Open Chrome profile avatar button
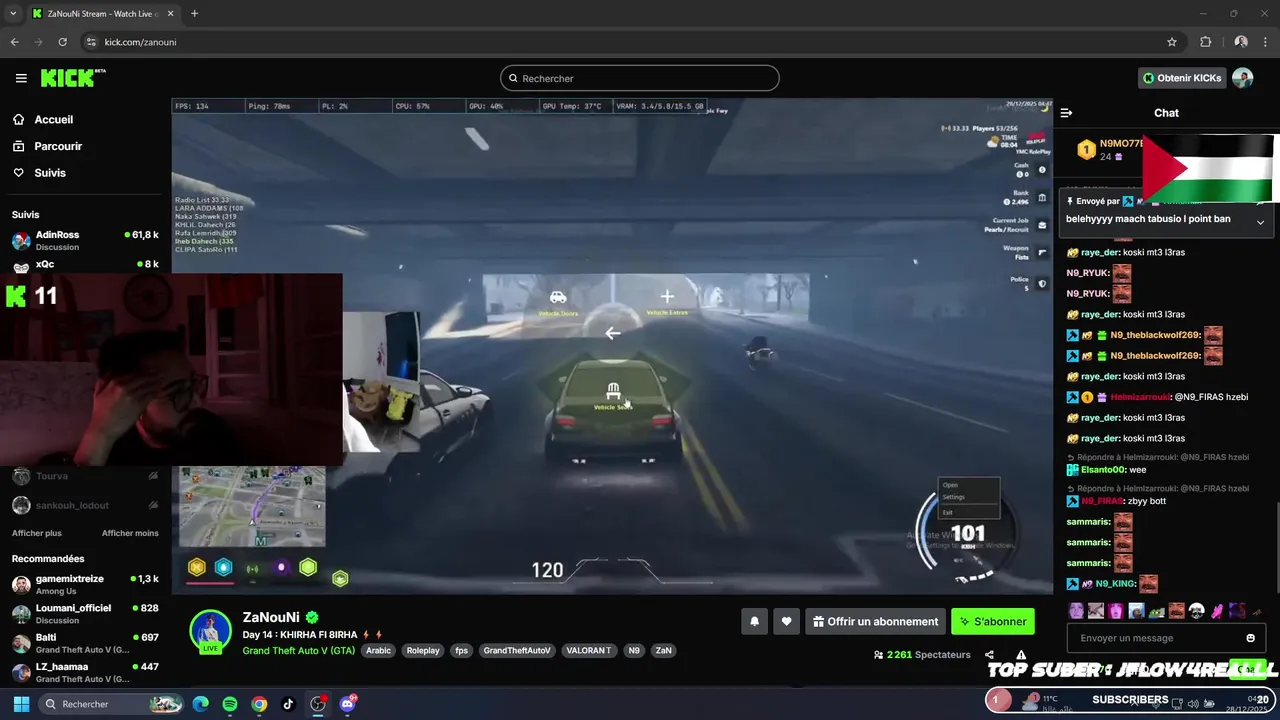 point(1241,42)
